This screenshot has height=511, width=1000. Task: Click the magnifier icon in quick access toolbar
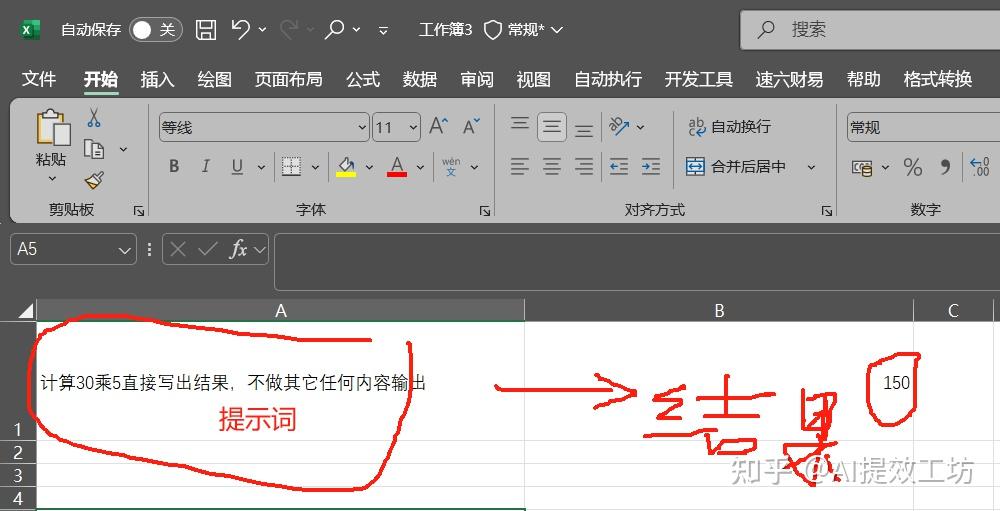point(335,29)
